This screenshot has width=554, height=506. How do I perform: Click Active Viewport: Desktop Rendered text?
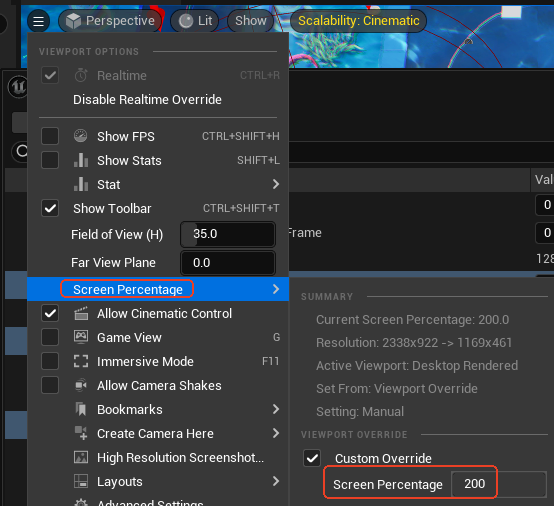(x=417, y=366)
